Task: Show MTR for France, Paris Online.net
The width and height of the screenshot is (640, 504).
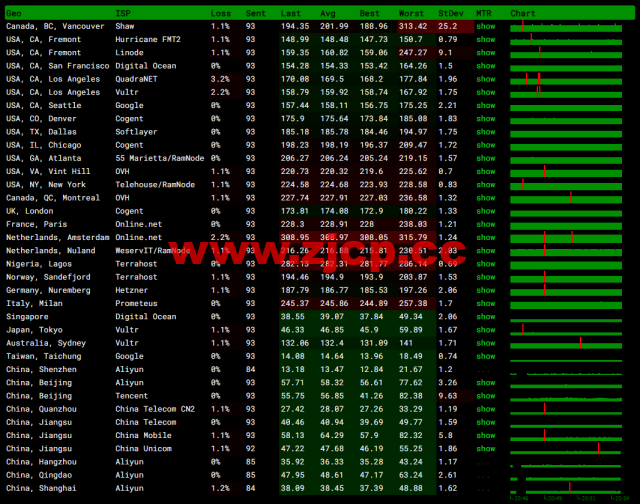Action: (x=486, y=224)
